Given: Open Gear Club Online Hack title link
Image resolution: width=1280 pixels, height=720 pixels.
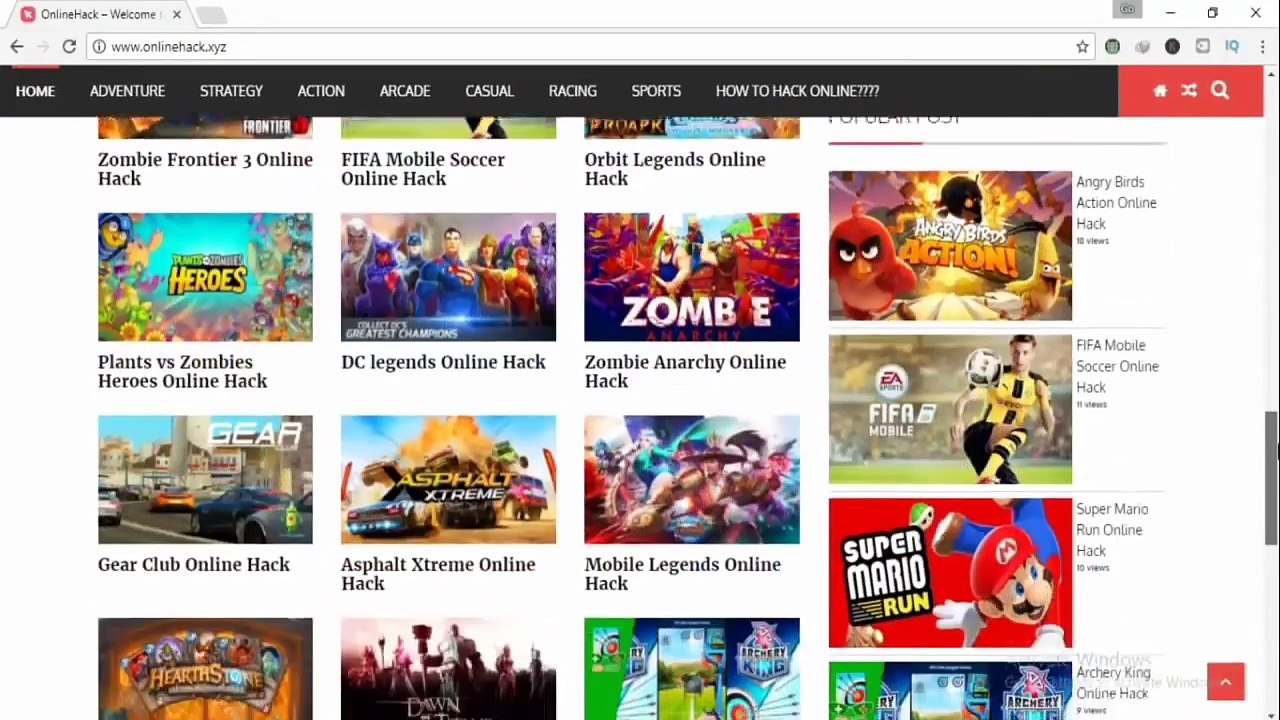Looking at the screenshot, I should (x=194, y=565).
